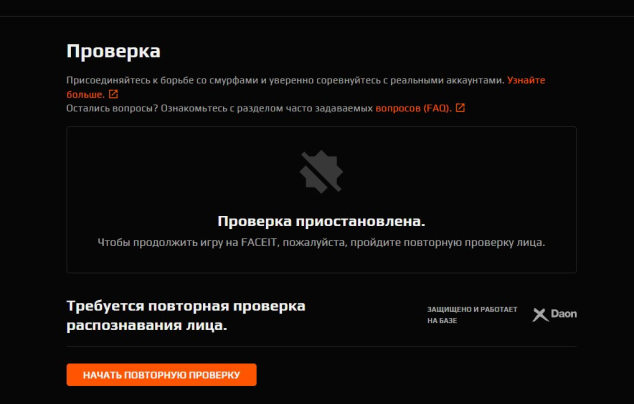This screenshot has height=404, width=634.
Task: Select the 'Проверка' page heading
Action: pos(113,50)
